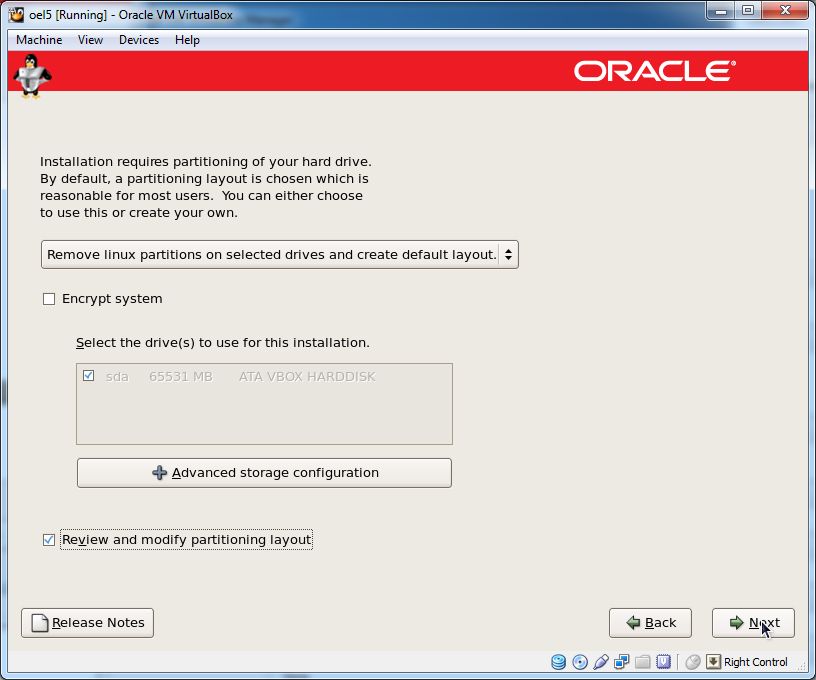Click the plus icon on Advanced storage button
The height and width of the screenshot is (680, 816).
(159, 472)
